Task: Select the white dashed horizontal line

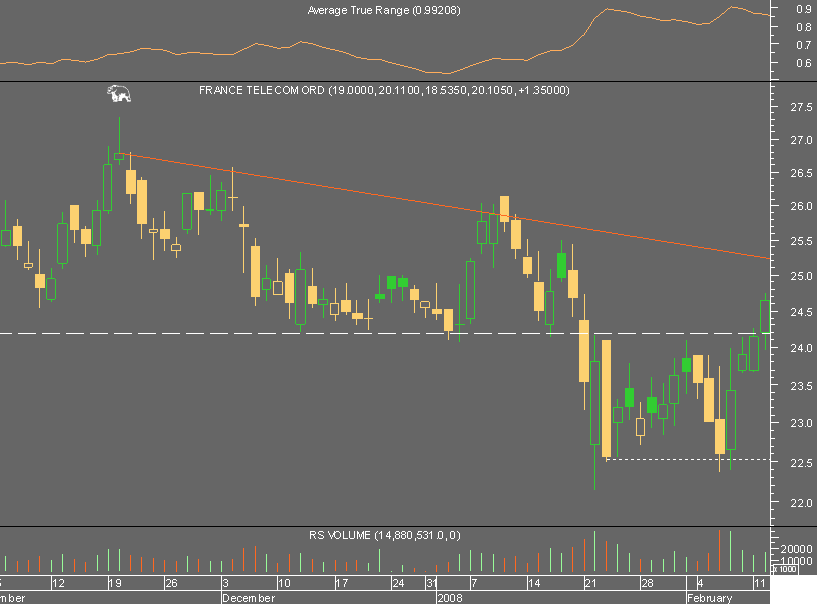Action: click(385, 333)
